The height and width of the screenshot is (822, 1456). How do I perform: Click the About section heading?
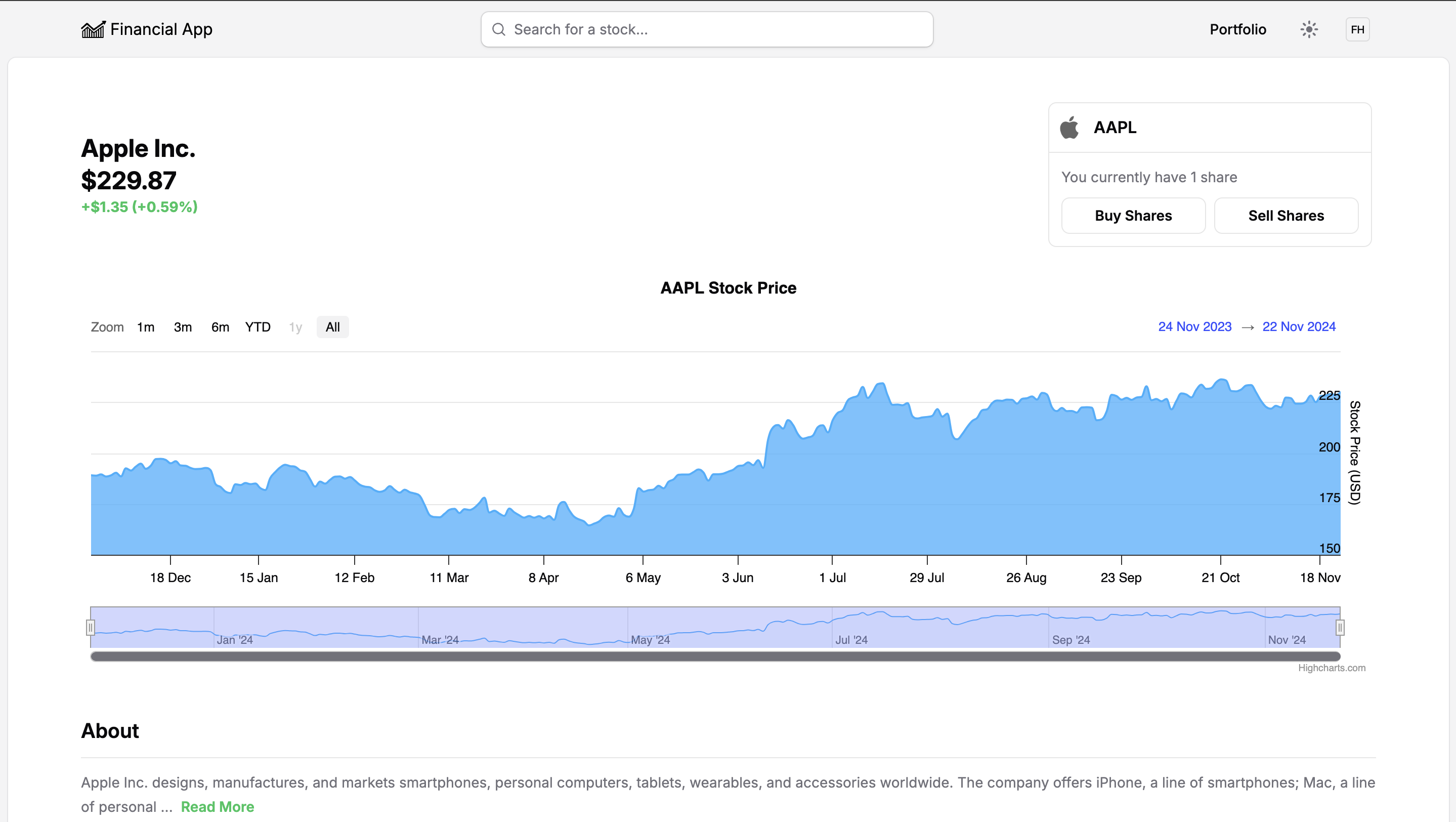[x=110, y=731]
